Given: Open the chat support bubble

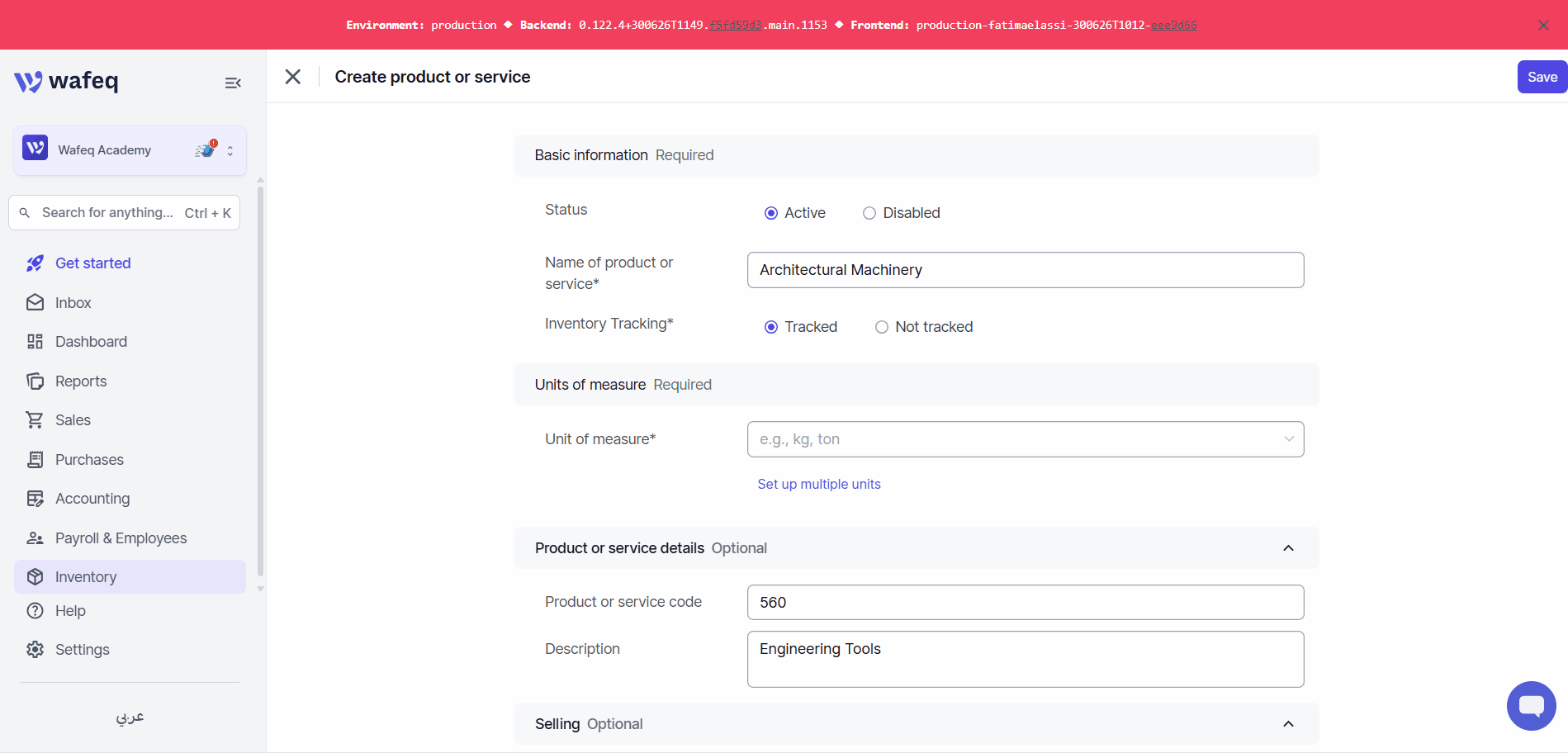Looking at the screenshot, I should point(1531,706).
